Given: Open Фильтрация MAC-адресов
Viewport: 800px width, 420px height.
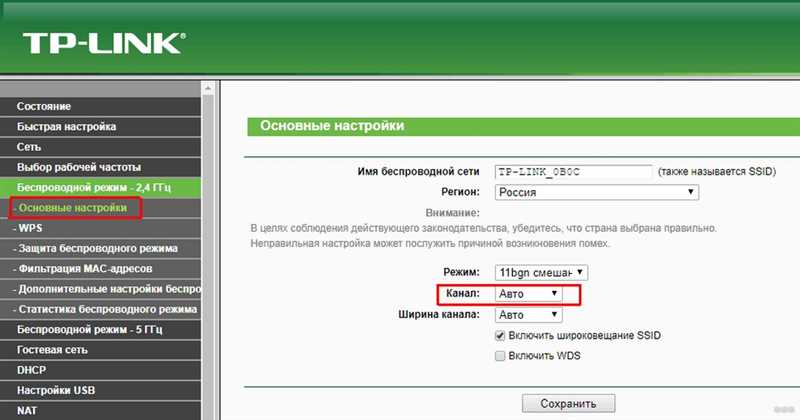Looking at the screenshot, I should (x=101, y=268).
